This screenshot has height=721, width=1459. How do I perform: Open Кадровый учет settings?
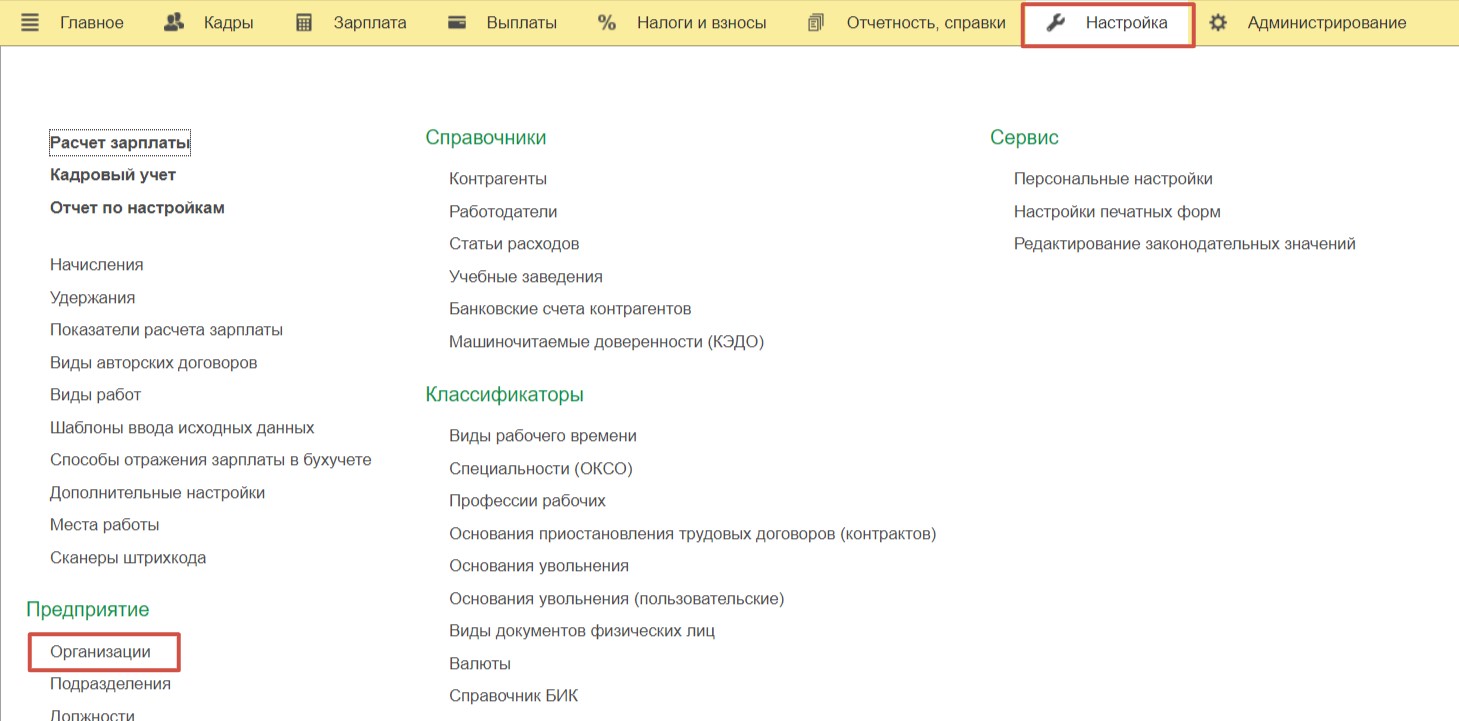113,175
